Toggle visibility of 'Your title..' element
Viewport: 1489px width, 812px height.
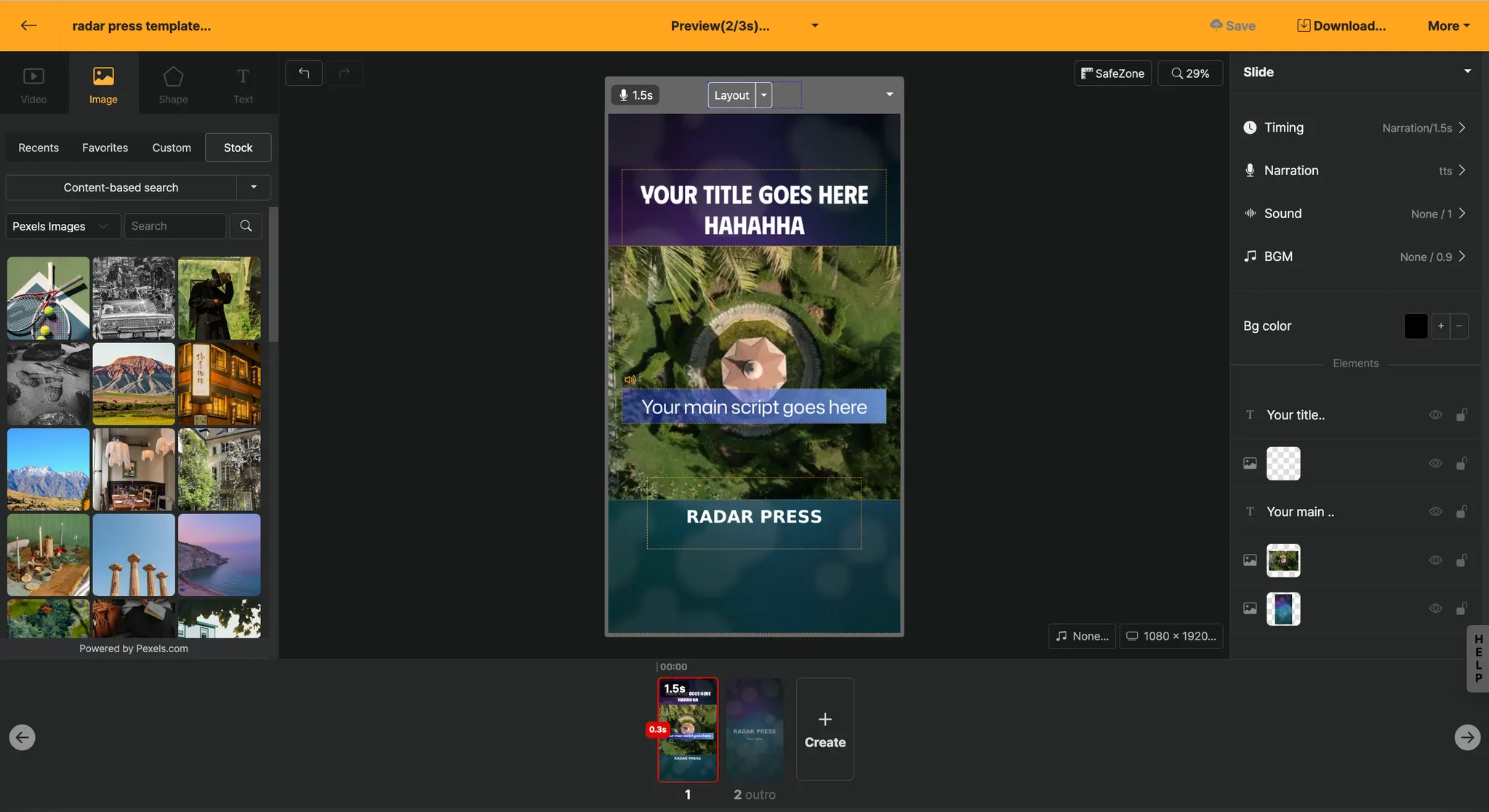click(1435, 415)
